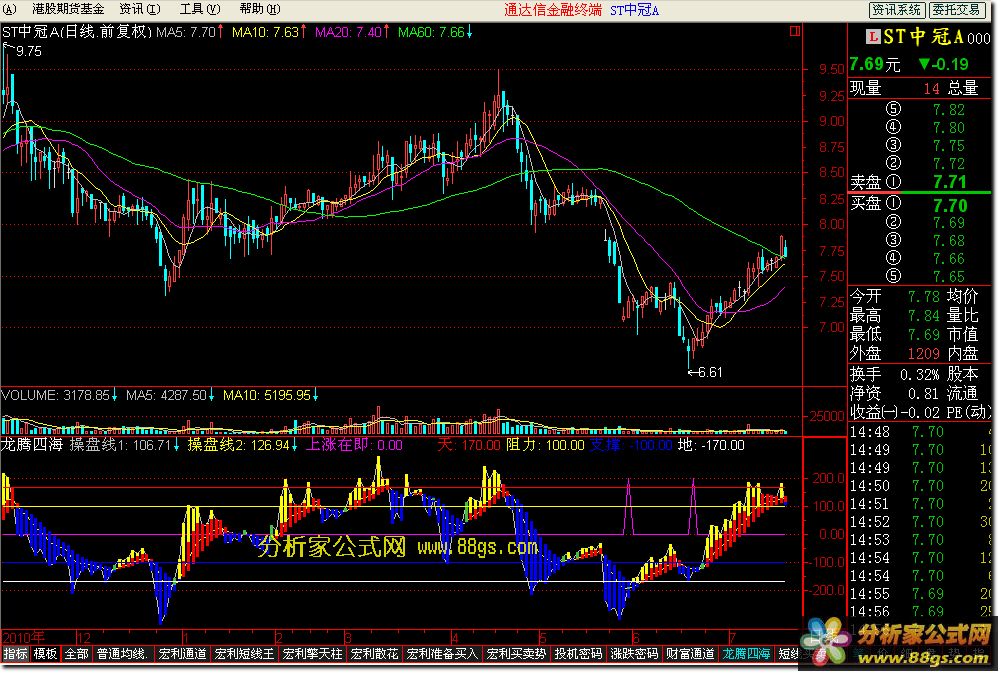The width and height of the screenshot is (1000, 673).
Task: Switch to the 宏利买卖势 indicator tab
Action: coord(517,653)
